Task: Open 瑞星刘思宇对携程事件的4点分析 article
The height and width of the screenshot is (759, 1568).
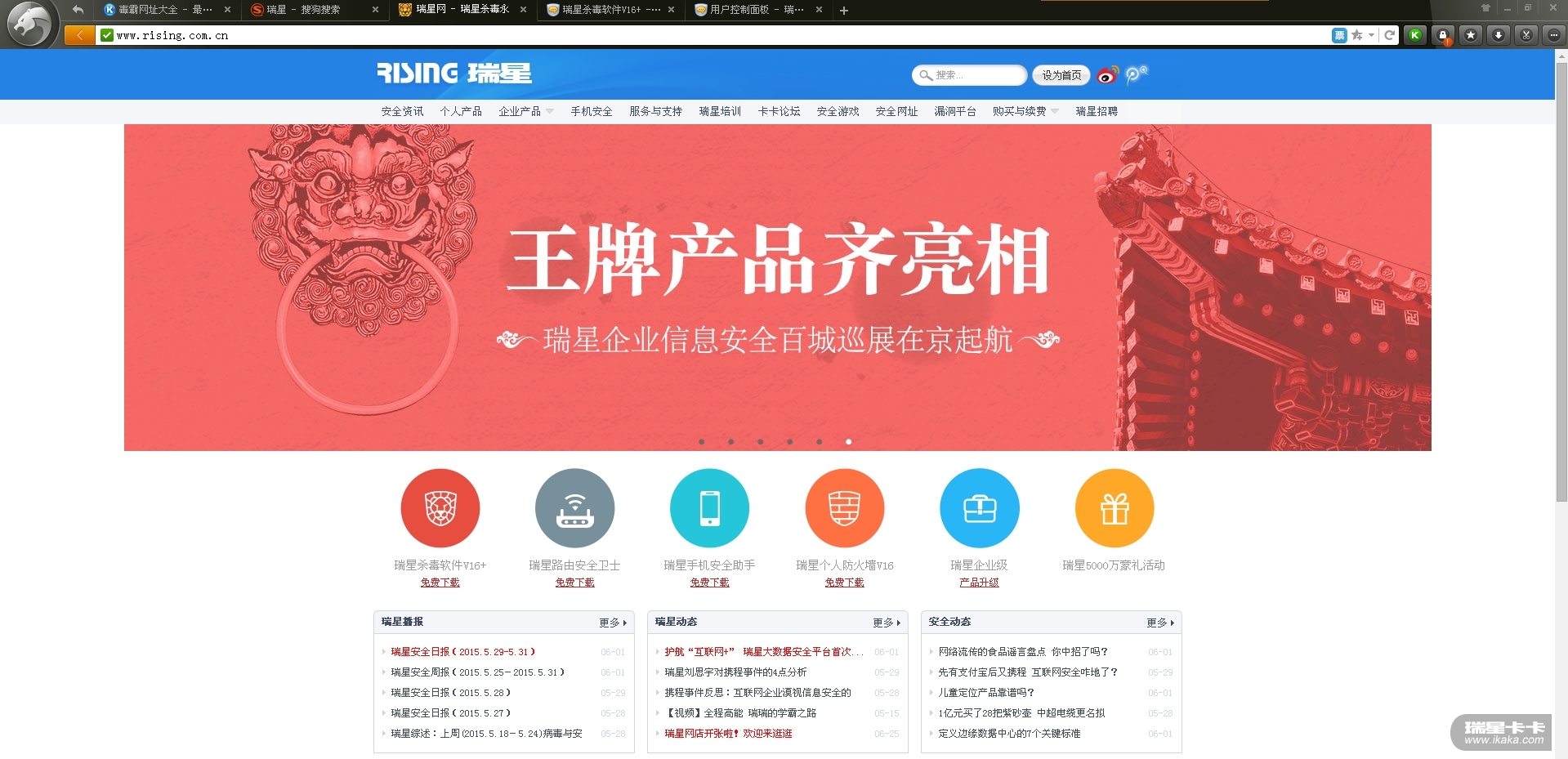Action: point(735,672)
